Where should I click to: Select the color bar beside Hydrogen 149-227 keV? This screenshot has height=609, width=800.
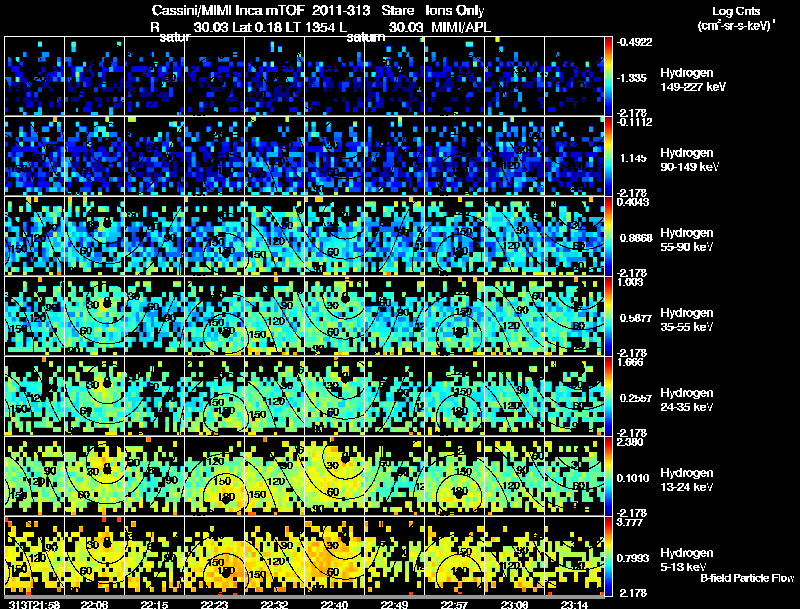tap(608, 75)
